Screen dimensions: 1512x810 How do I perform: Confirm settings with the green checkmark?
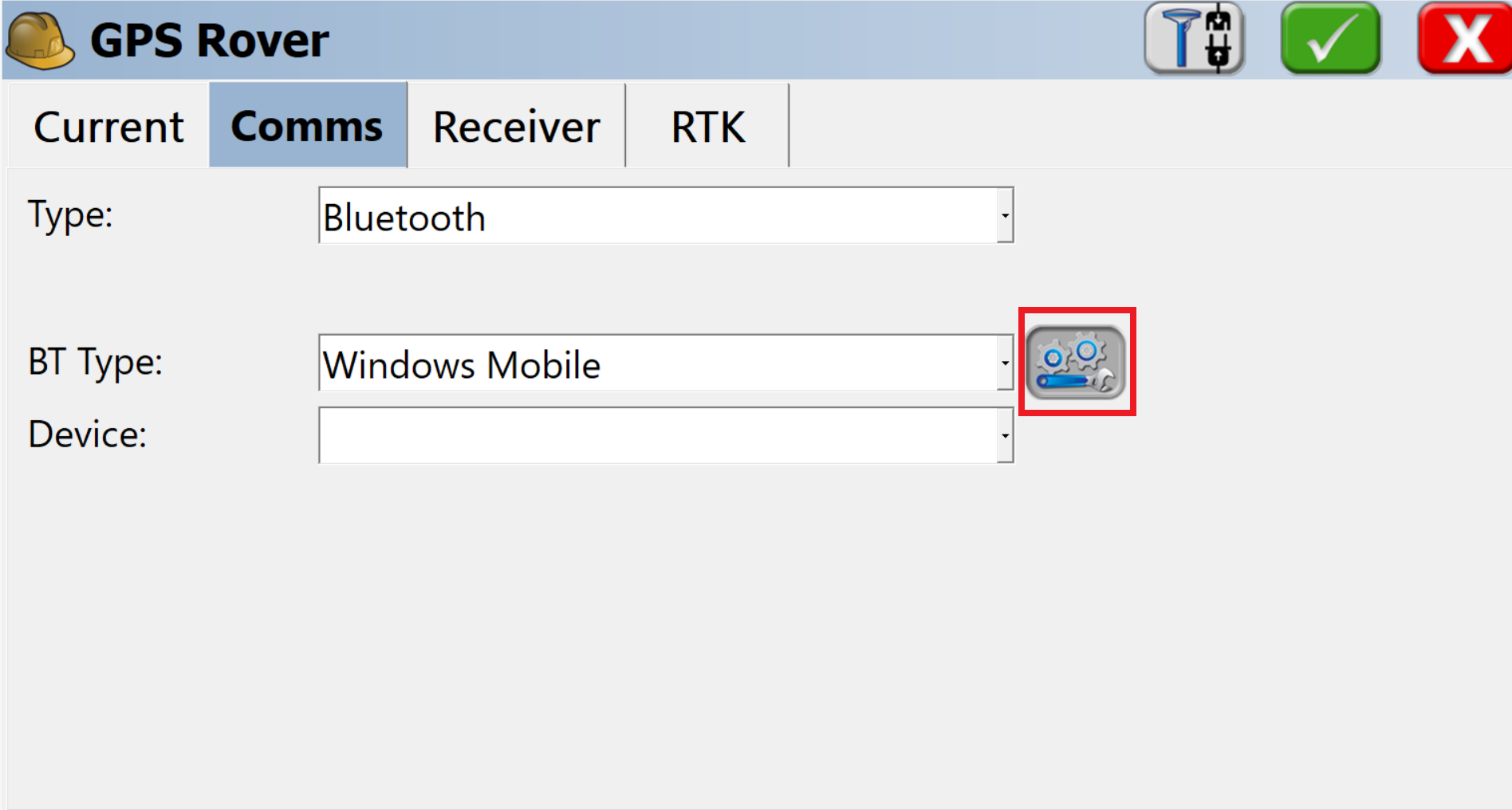pos(1330,38)
